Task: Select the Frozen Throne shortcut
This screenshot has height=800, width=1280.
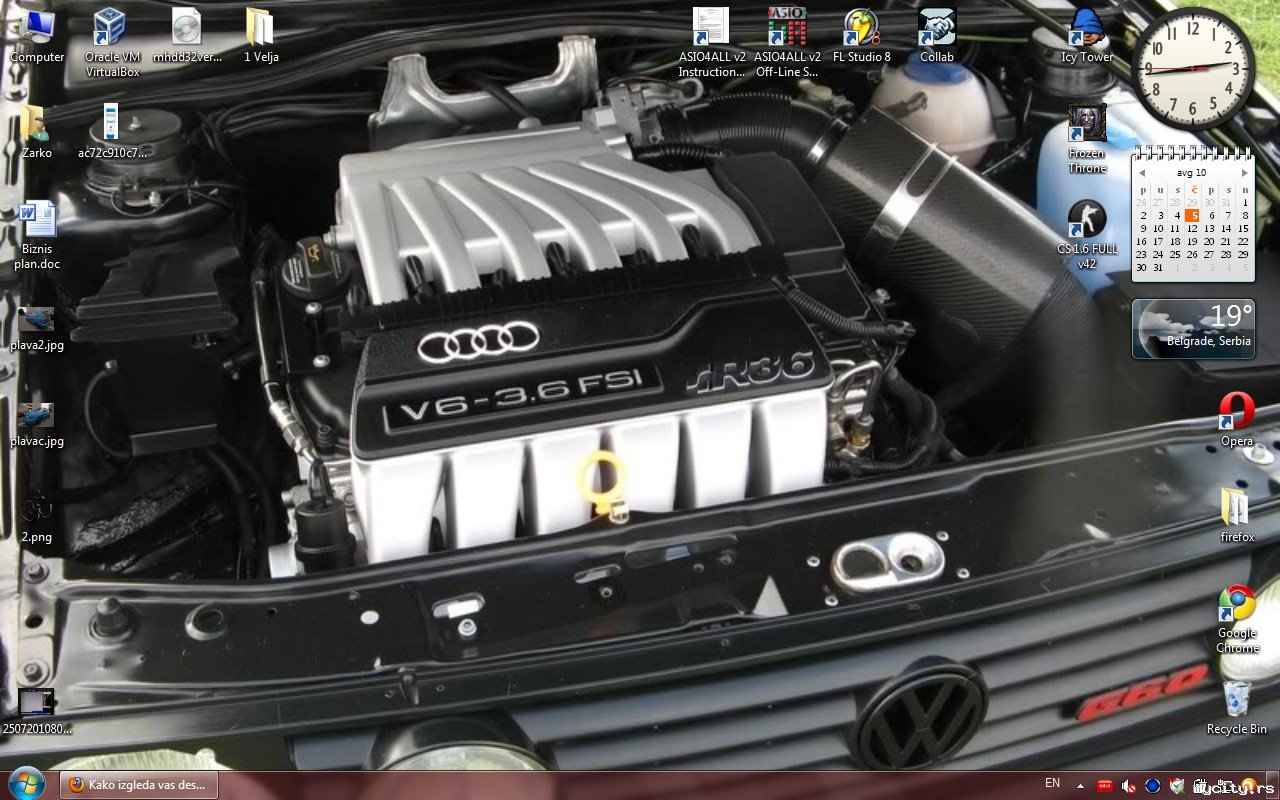Action: point(1087,139)
